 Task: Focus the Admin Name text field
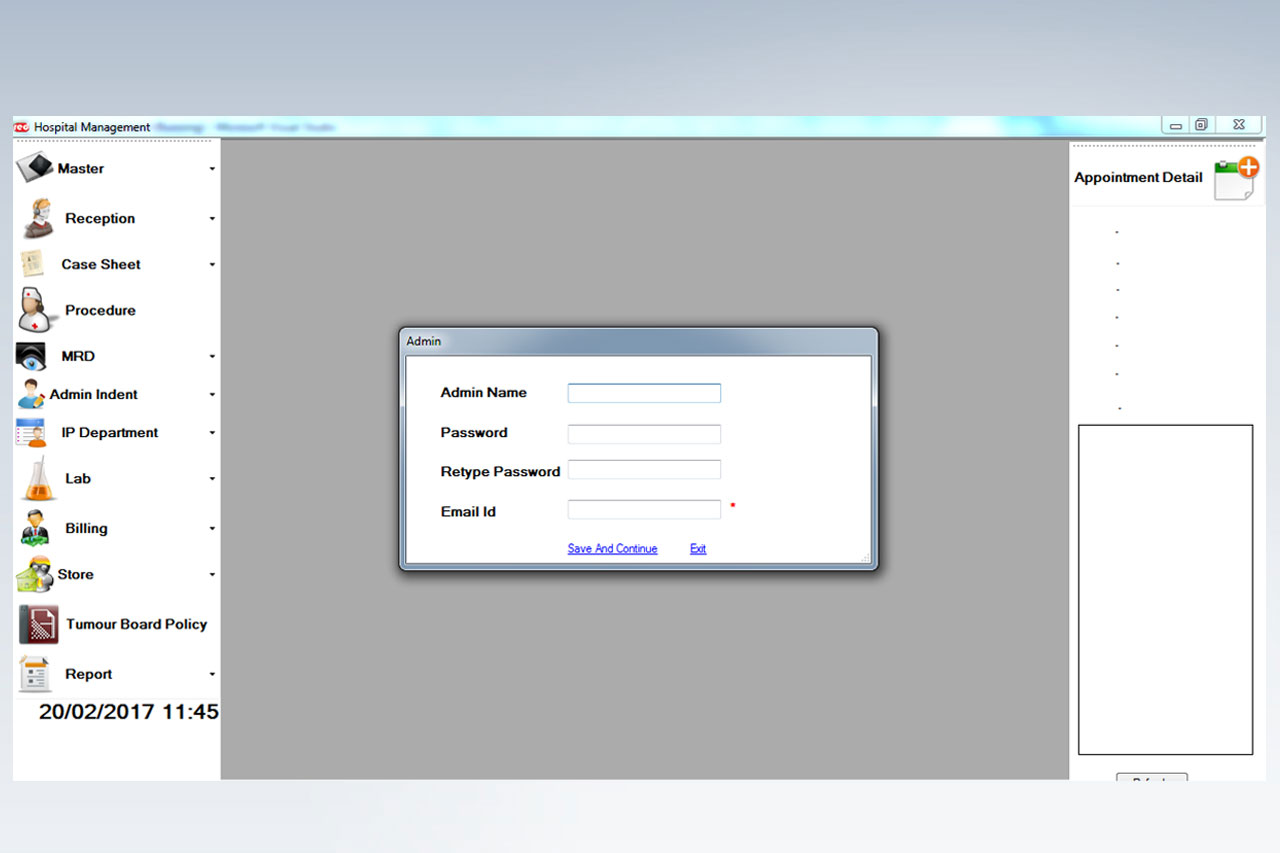644,393
